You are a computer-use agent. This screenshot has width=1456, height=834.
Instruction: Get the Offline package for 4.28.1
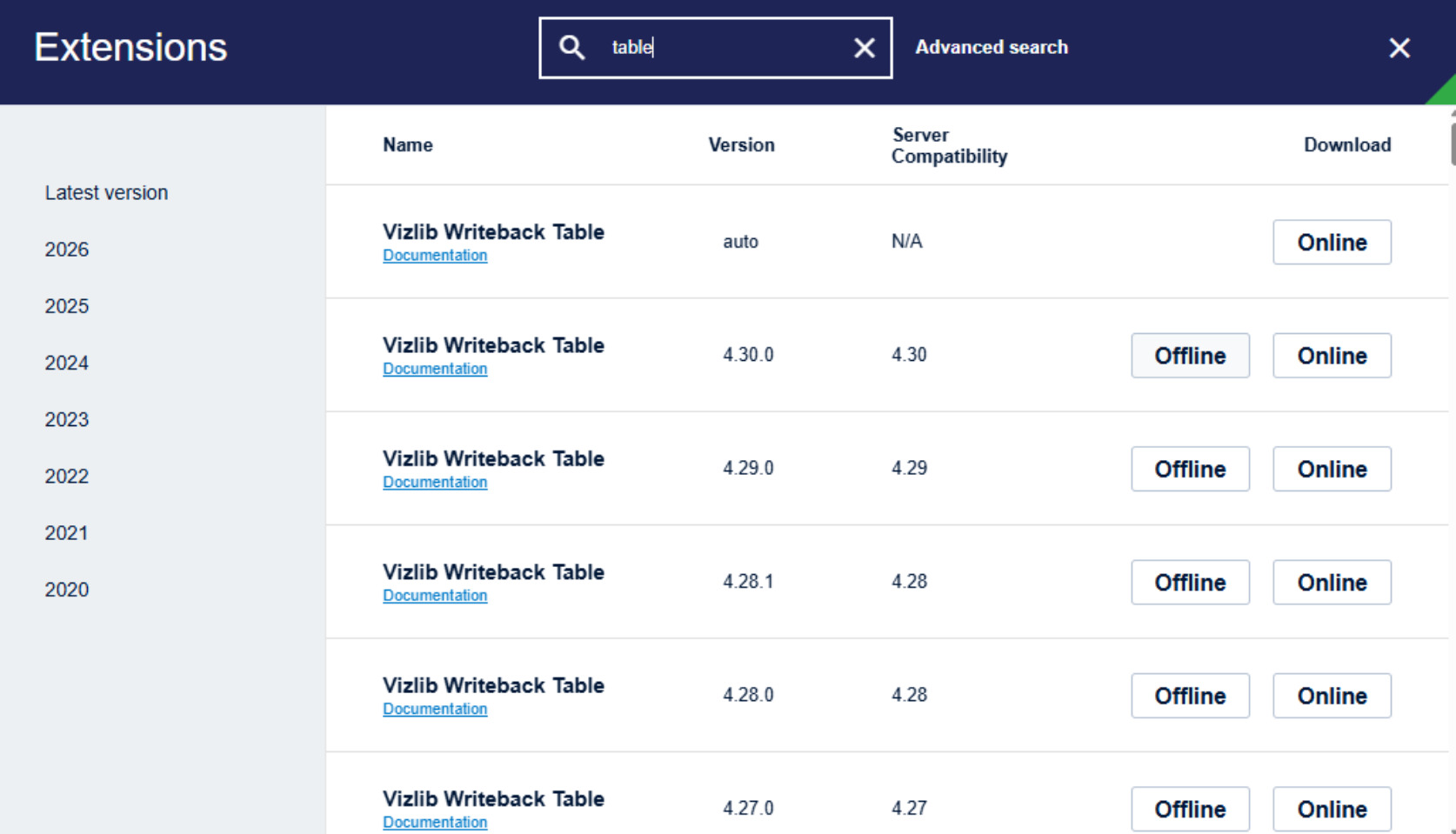[x=1190, y=583]
